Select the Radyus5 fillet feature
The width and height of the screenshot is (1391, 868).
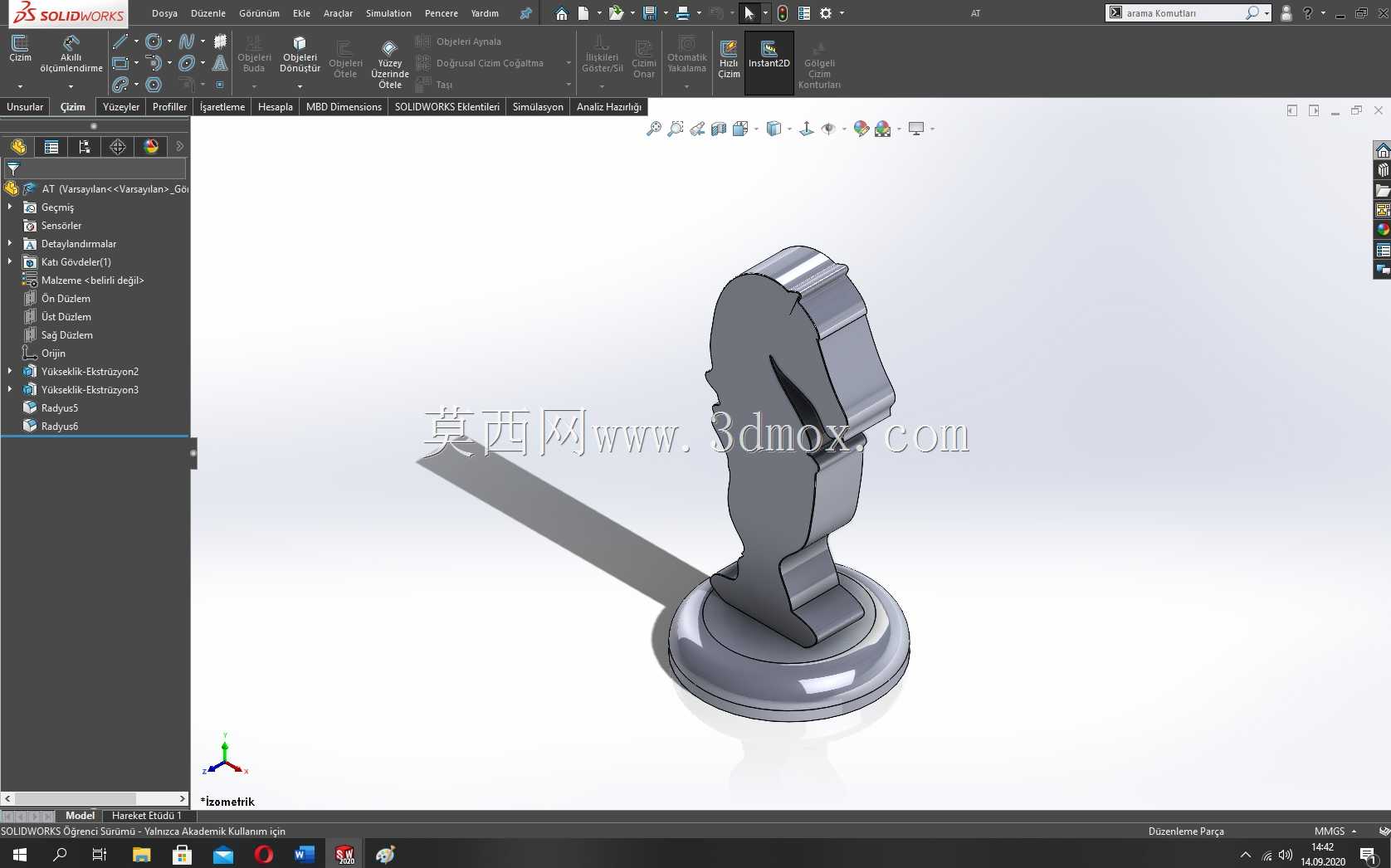[x=60, y=408]
